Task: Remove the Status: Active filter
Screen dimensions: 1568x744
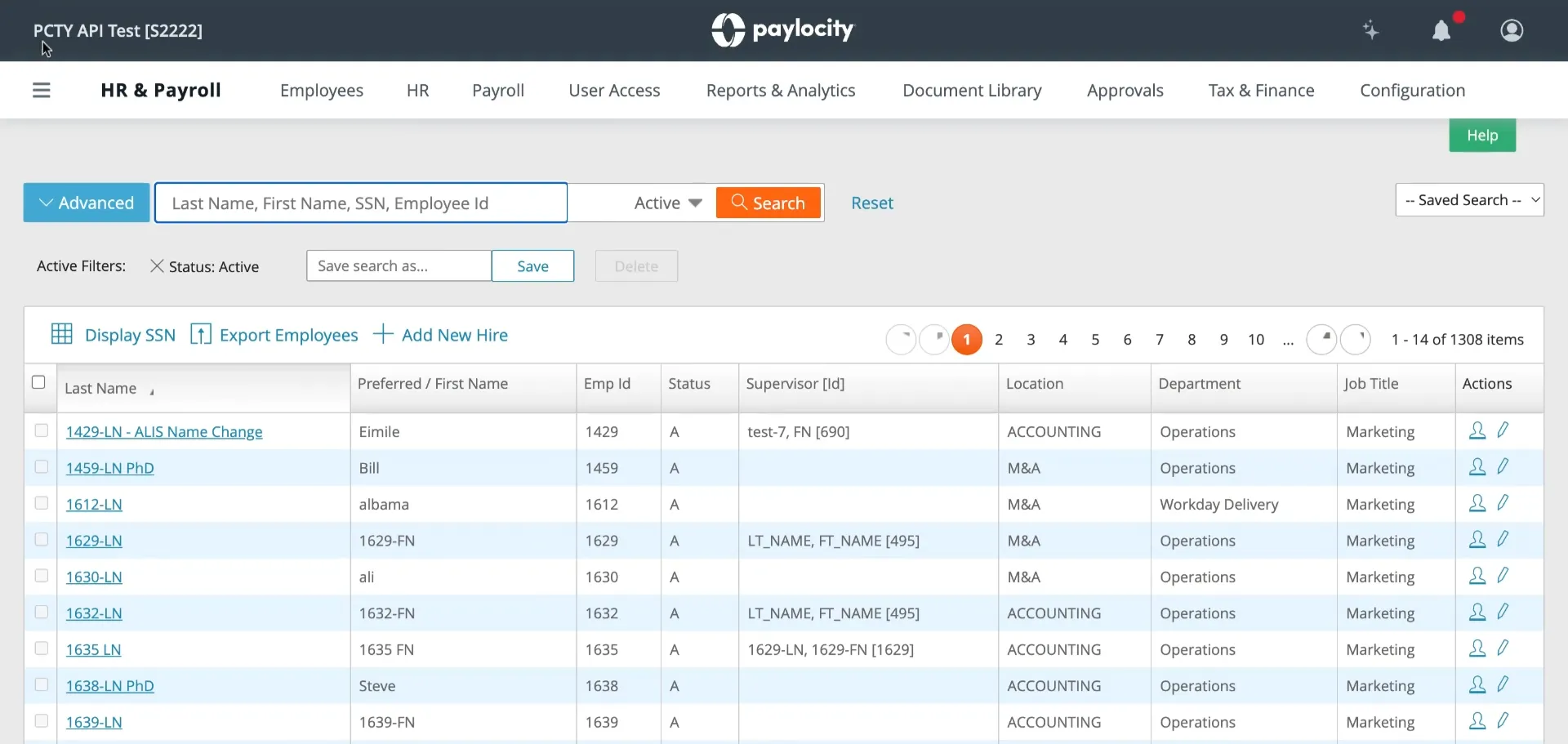Action: (x=157, y=266)
